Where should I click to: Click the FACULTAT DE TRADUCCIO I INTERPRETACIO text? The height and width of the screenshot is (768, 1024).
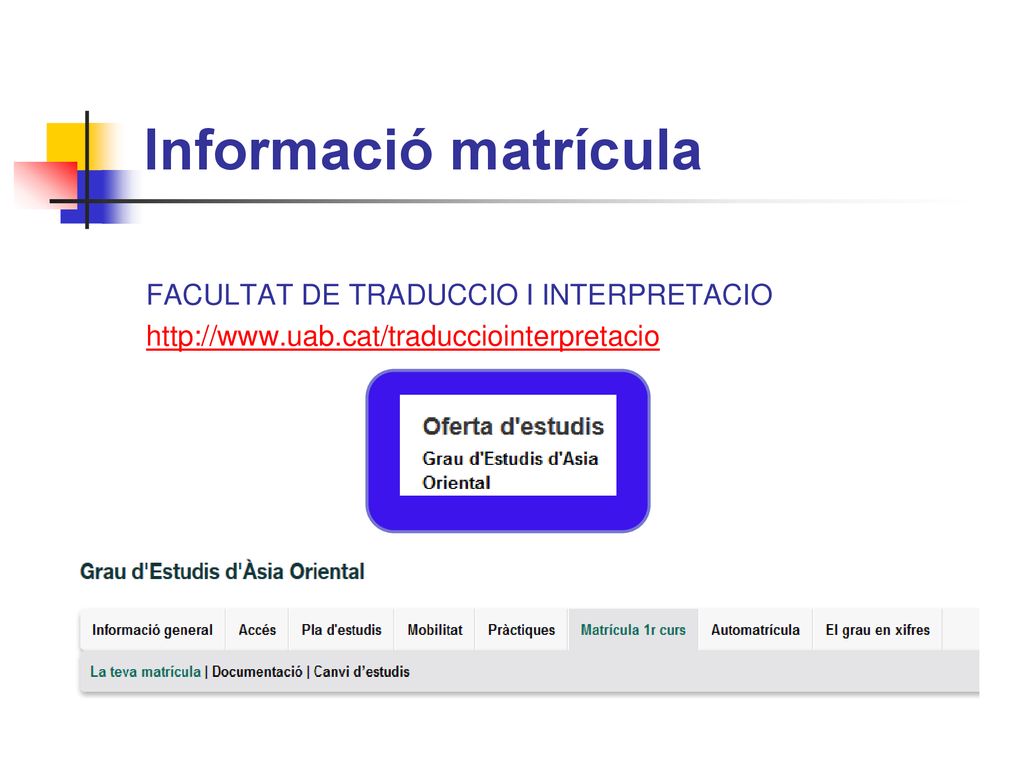(x=459, y=295)
